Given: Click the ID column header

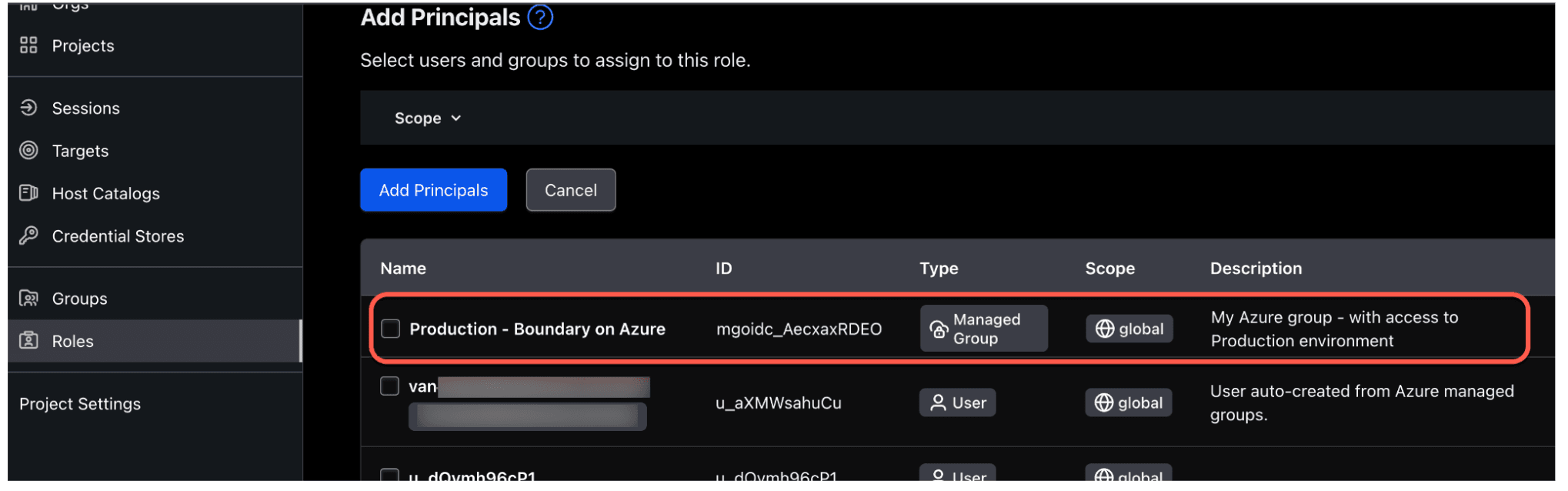Looking at the screenshot, I should click(724, 269).
